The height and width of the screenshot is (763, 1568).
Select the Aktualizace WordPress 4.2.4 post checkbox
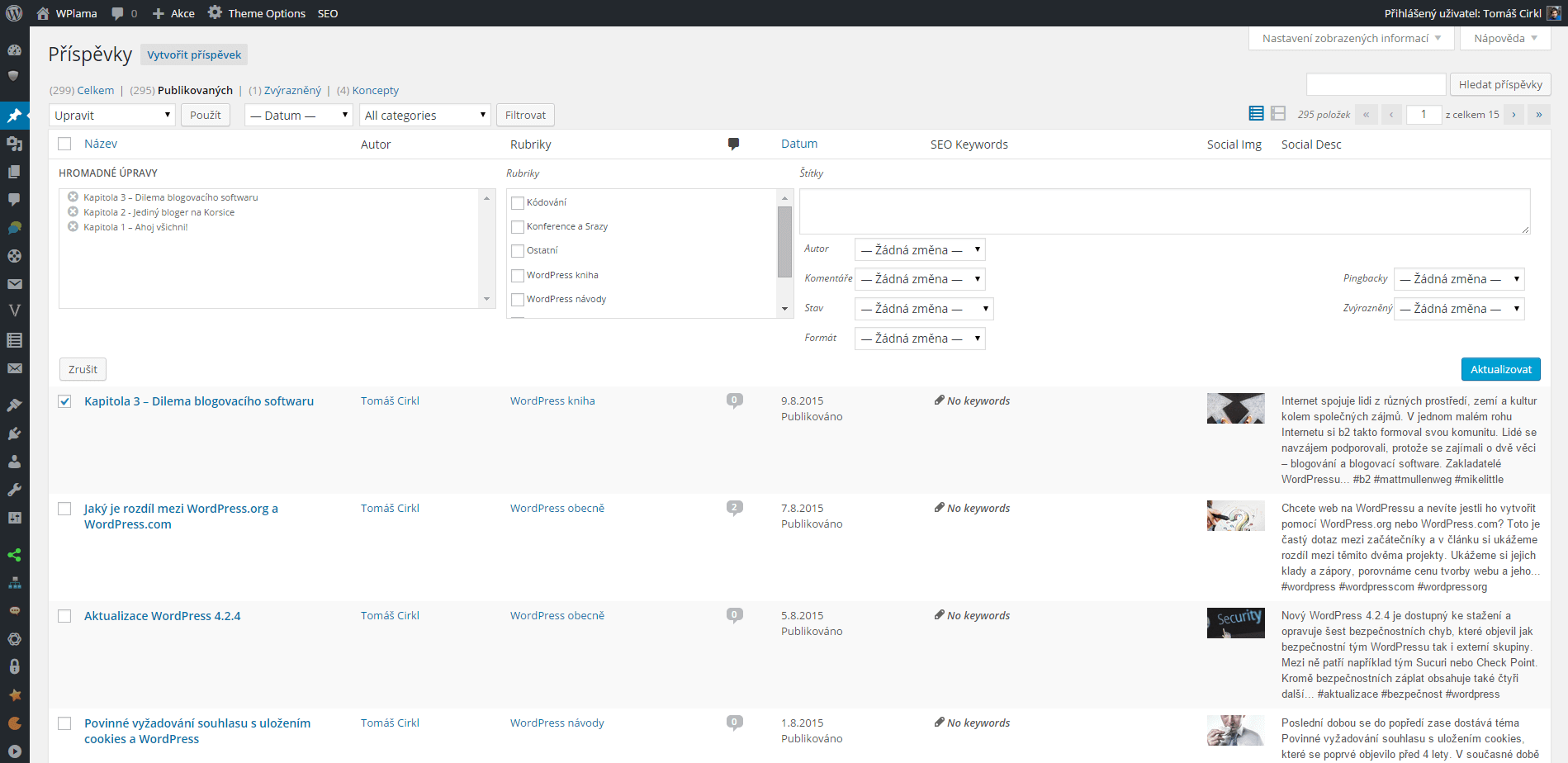click(64, 616)
